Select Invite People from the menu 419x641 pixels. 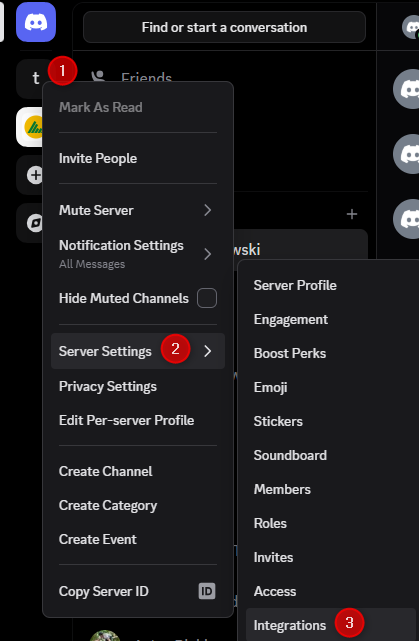tap(138, 158)
